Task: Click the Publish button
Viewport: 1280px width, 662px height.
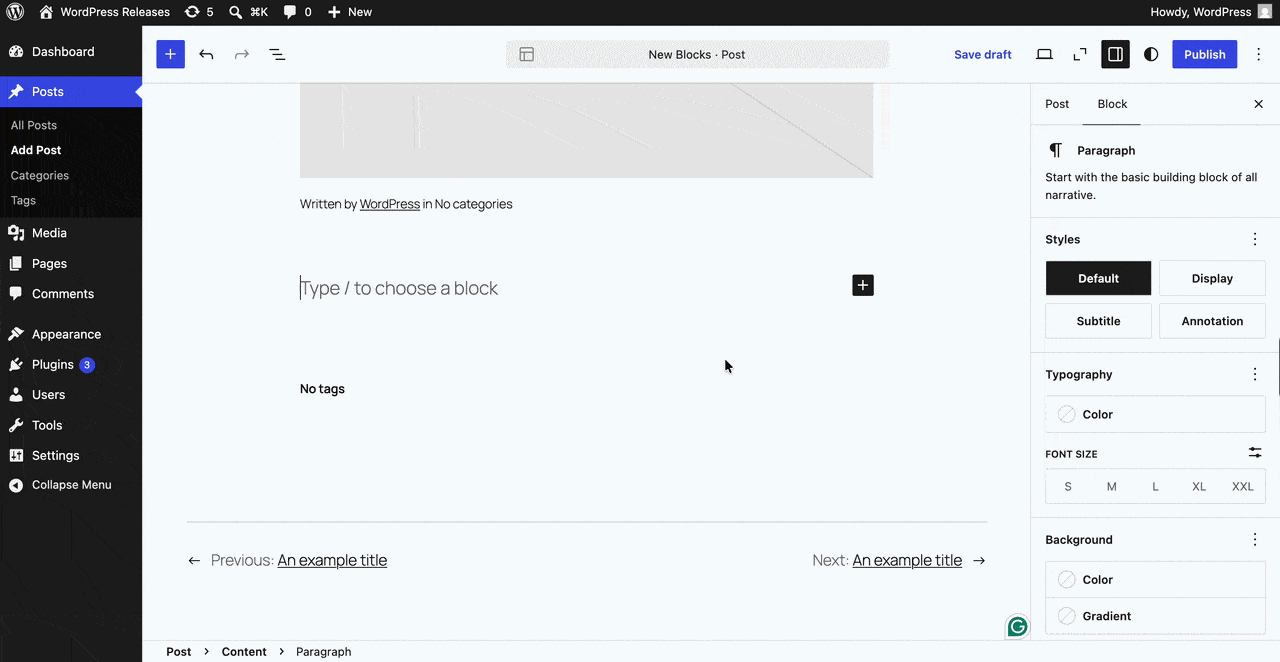Action: tap(1205, 54)
